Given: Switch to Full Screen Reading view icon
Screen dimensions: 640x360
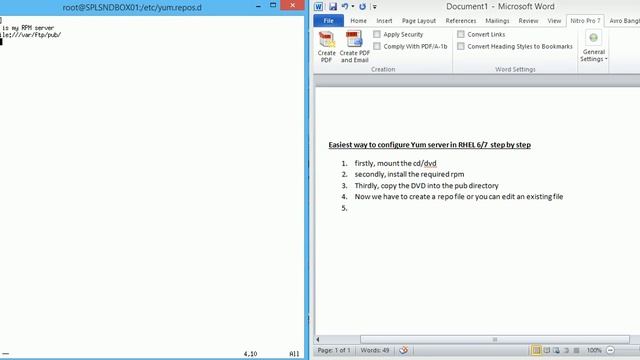Looking at the screenshot, I should 547,350.
